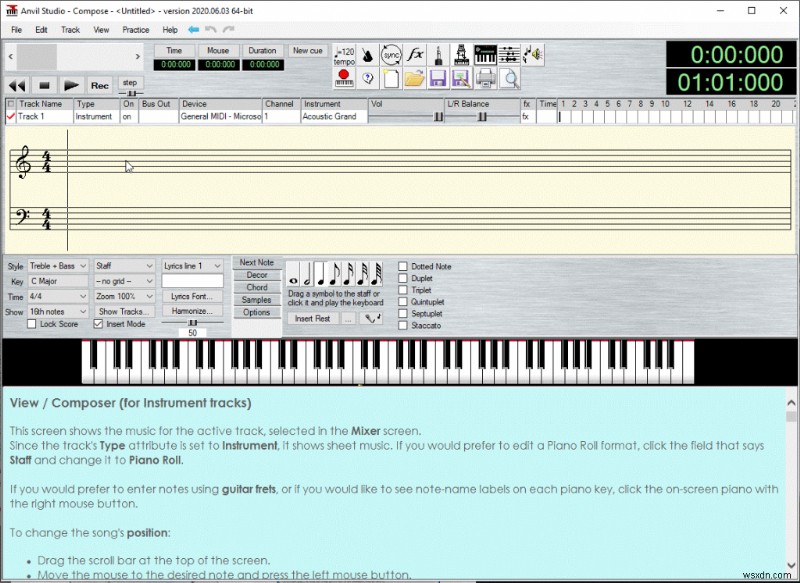Open the mixer sliders icon
The width and height of the screenshot is (800, 583).
click(x=509, y=55)
